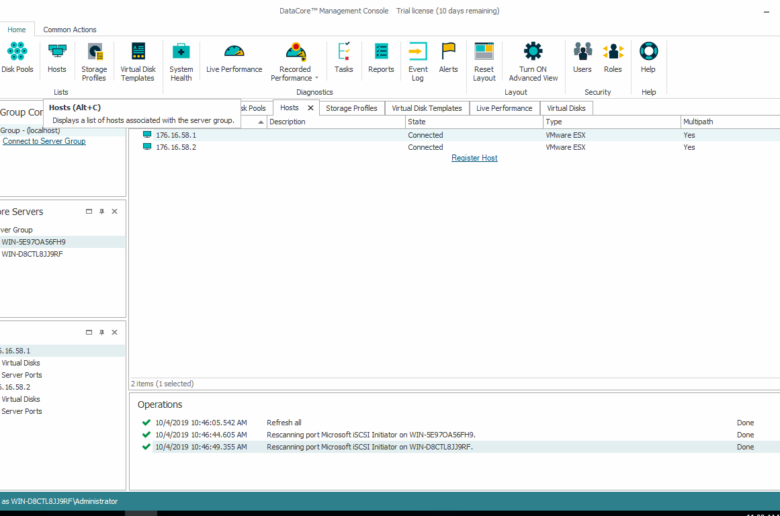The height and width of the screenshot is (516, 780).
Task: Check System Health
Action: pos(181,62)
